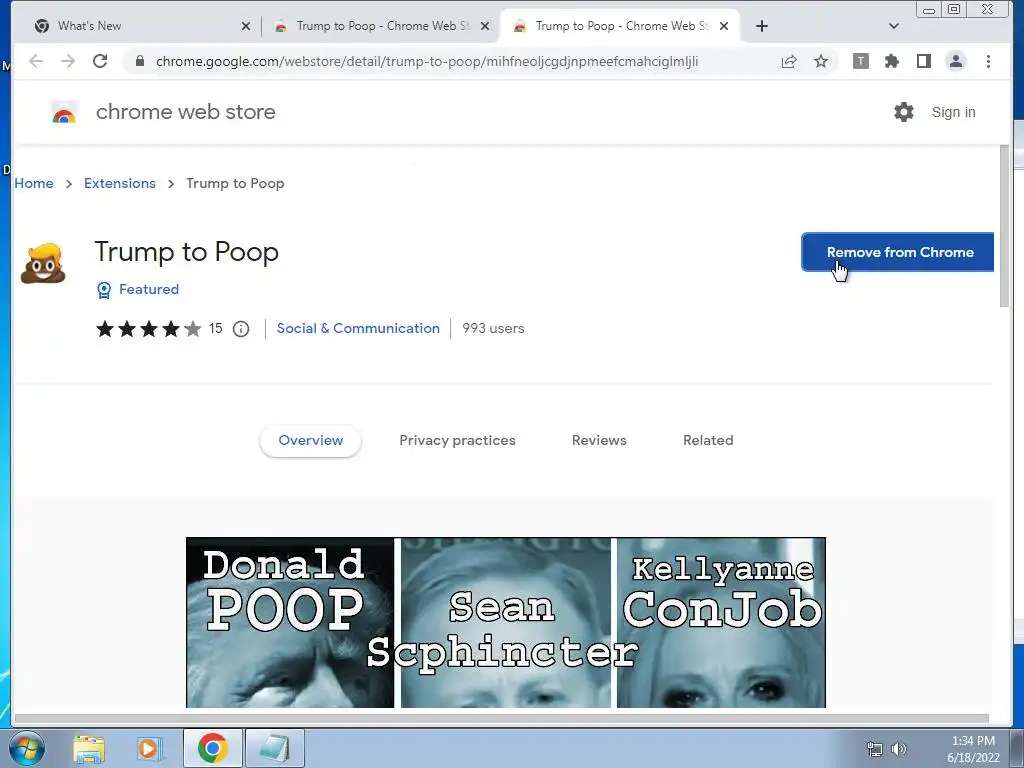Click the volume speaker tray icon
The width and height of the screenshot is (1024, 768).
[x=899, y=749]
